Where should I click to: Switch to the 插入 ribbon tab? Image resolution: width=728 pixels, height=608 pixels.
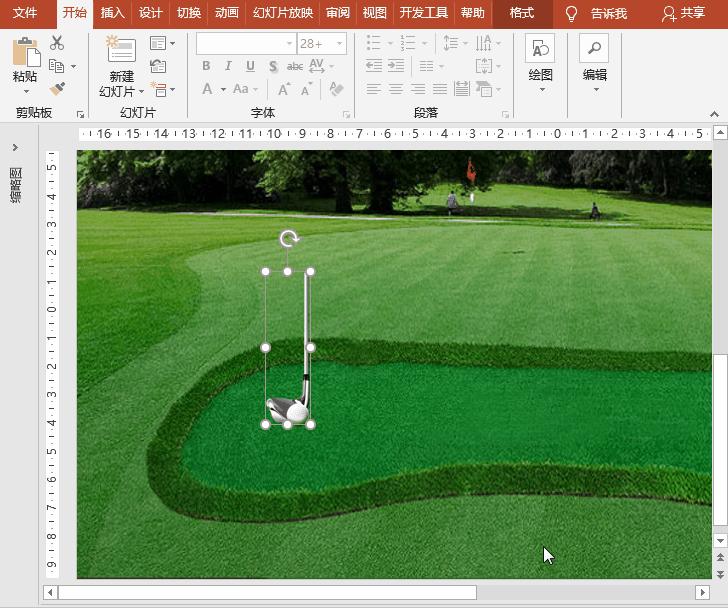(x=113, y=13)
